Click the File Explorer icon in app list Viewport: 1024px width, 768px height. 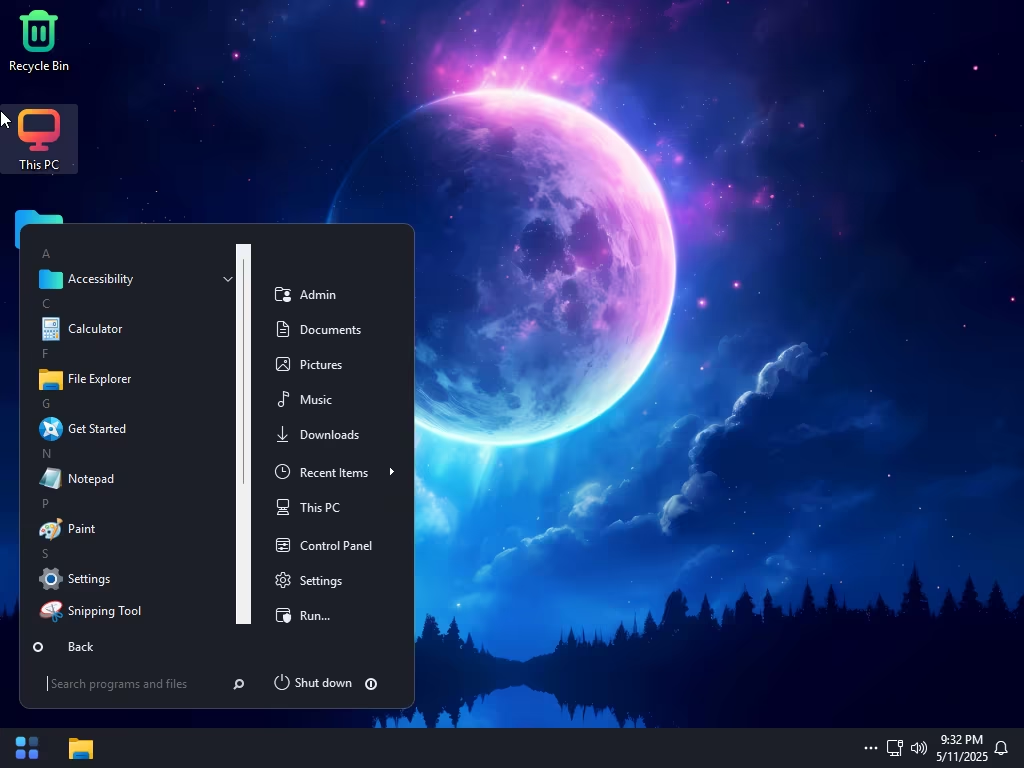(50, 379)
